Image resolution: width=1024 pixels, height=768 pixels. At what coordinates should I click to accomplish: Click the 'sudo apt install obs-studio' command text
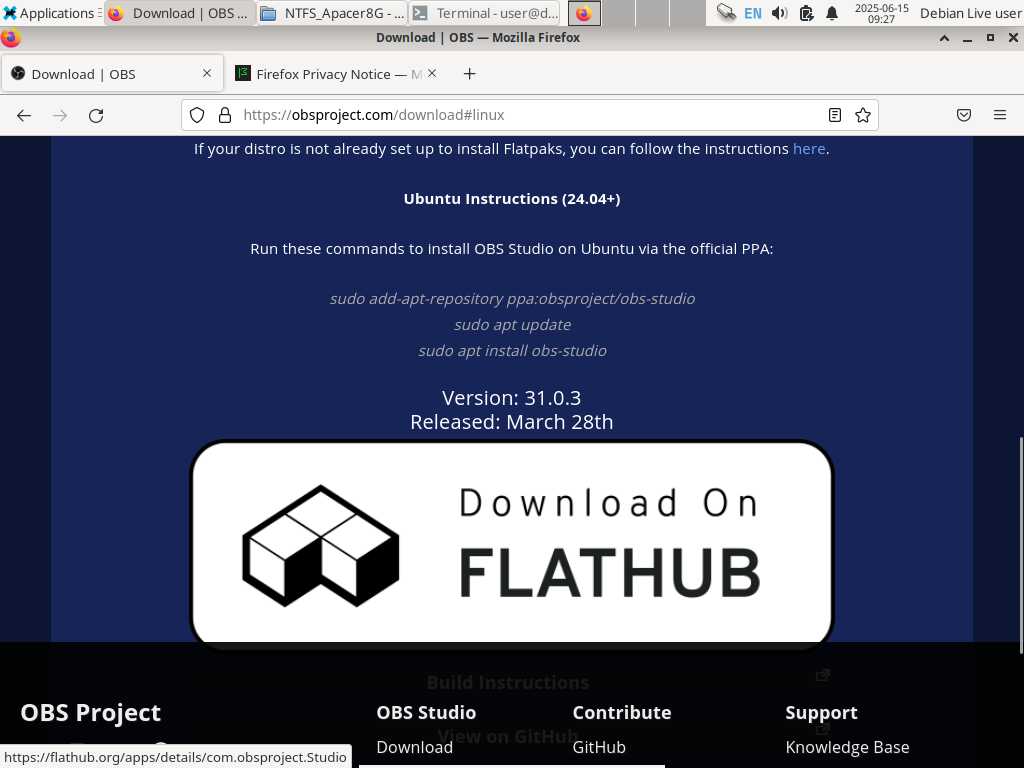pos(512,351)
